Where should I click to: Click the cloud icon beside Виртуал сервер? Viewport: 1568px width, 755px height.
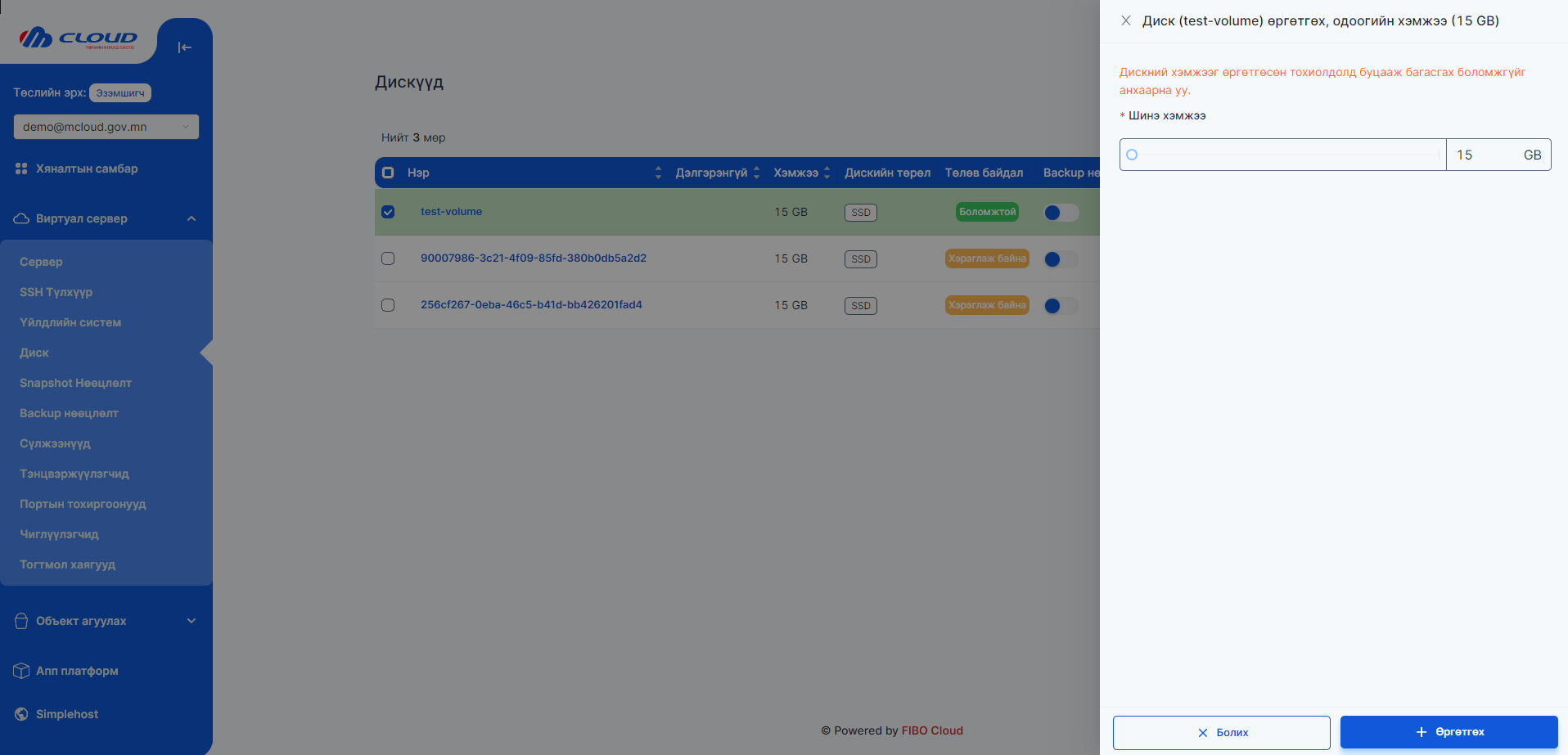pyautogui.click(x=21, y=218)
